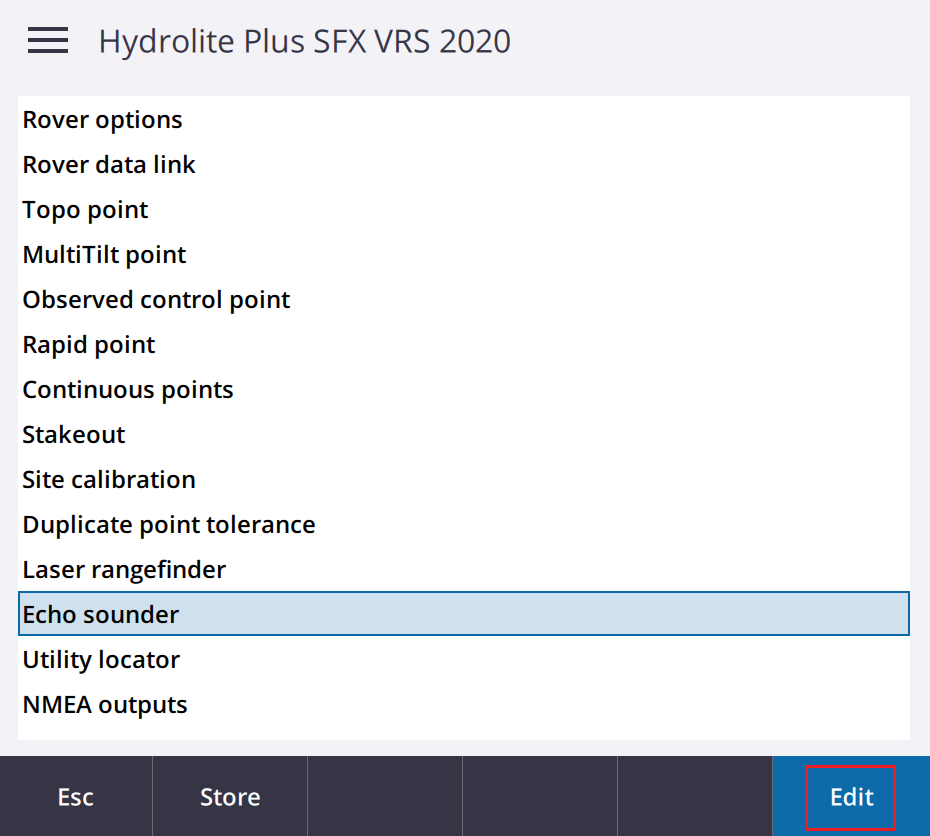This screenshot has height=836, width=930.
Task: Open Site calibration list item
Action: [x=464, y=480]
